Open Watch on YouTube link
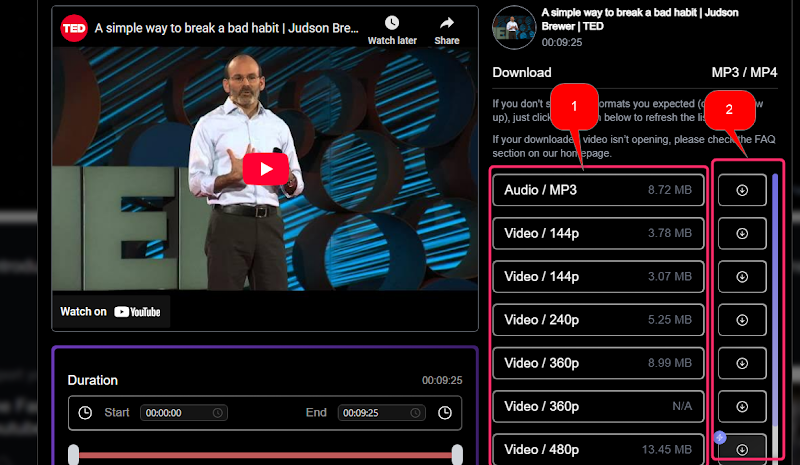The height and width of the screenshot is (465, 800). (110, 312)
